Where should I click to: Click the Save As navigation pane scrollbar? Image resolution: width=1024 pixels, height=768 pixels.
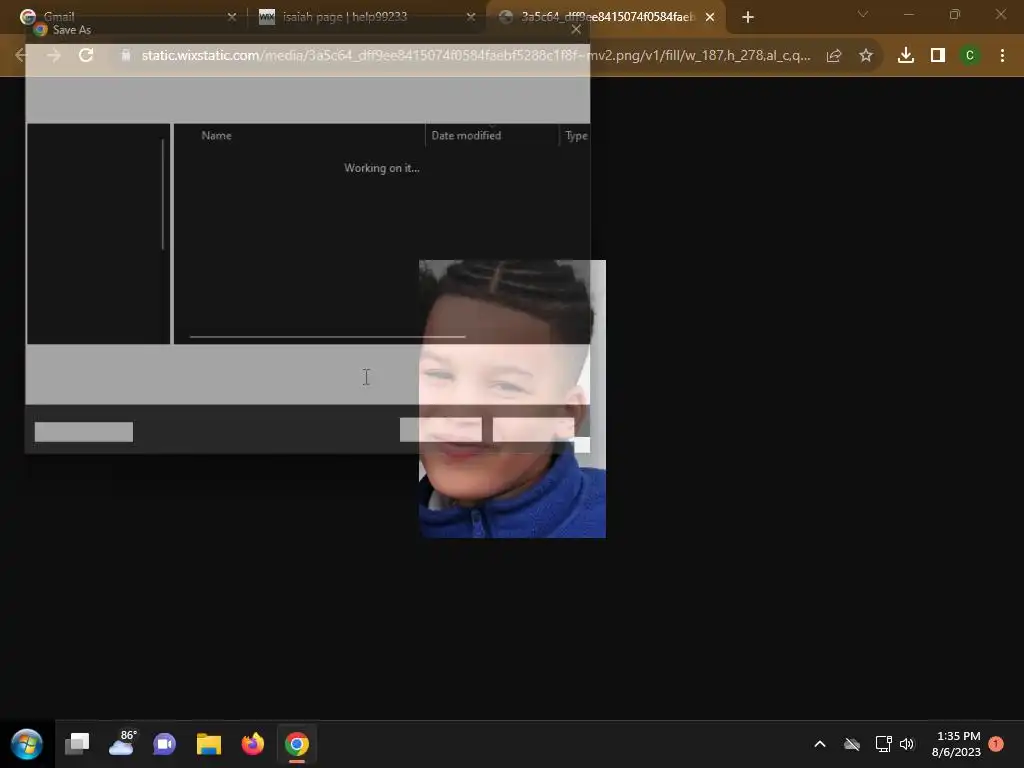163,194
